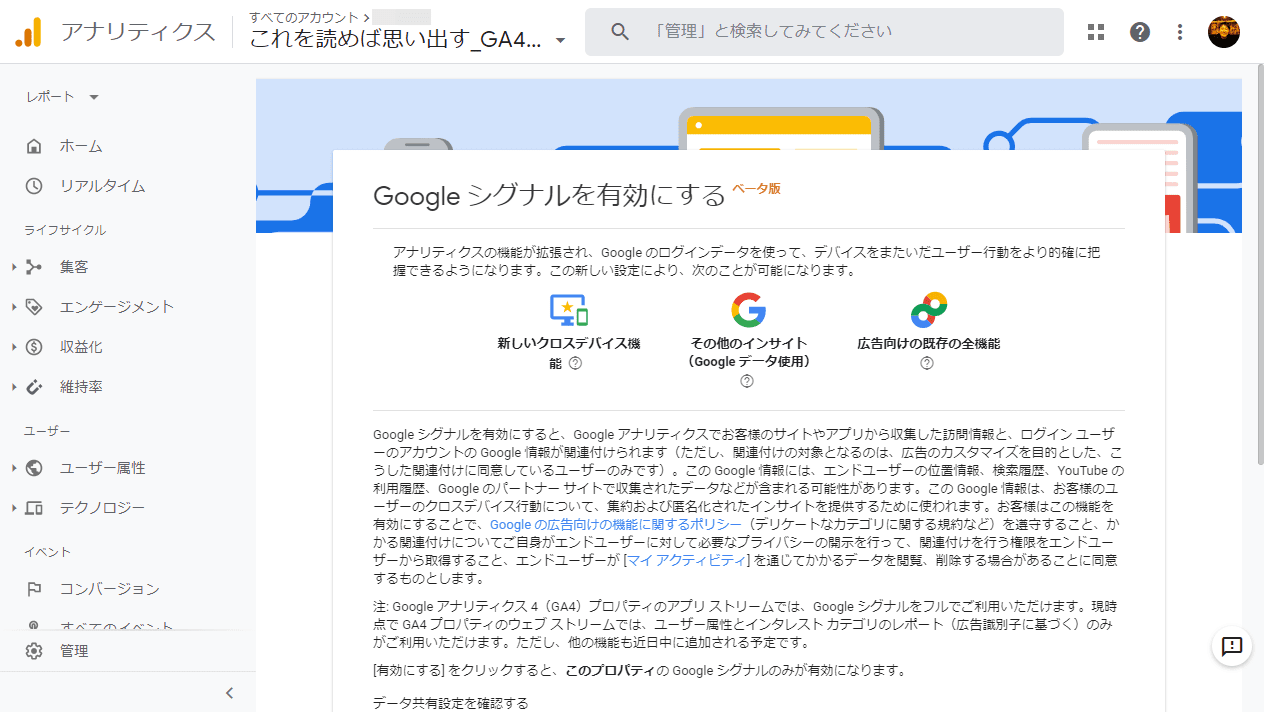The width and height of the screenshot is (1264, 712).
Task: Click the property name これを読めば思い出す_GA4
Action: [x=396, y=40]
